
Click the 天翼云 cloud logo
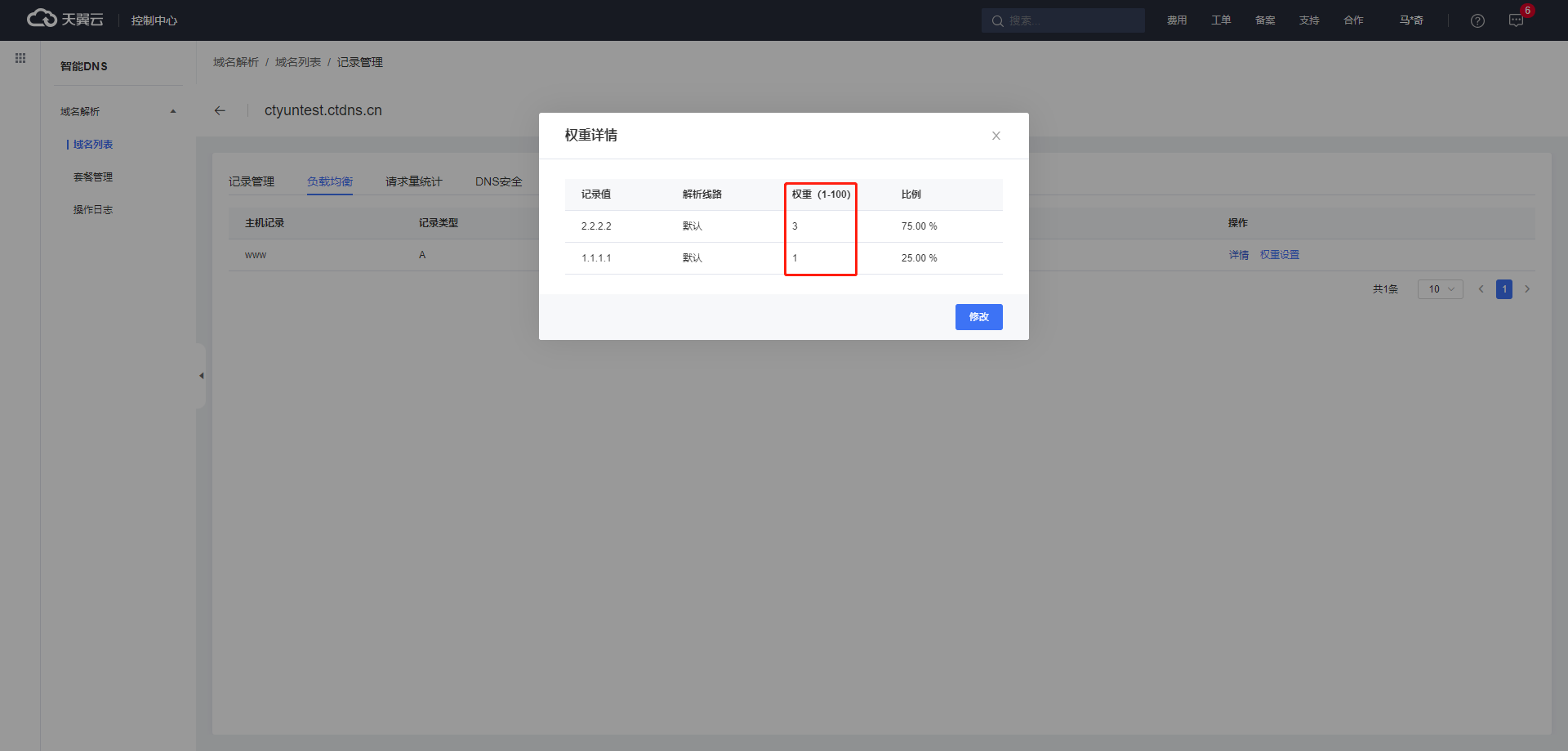[65, 19]
